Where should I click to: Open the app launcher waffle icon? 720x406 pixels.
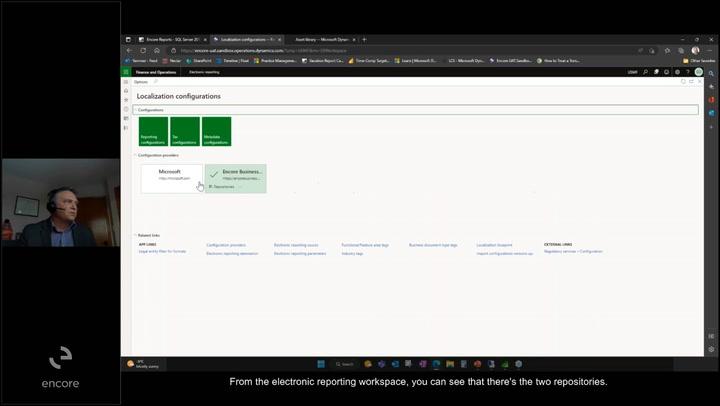click(x=126, y=72)
